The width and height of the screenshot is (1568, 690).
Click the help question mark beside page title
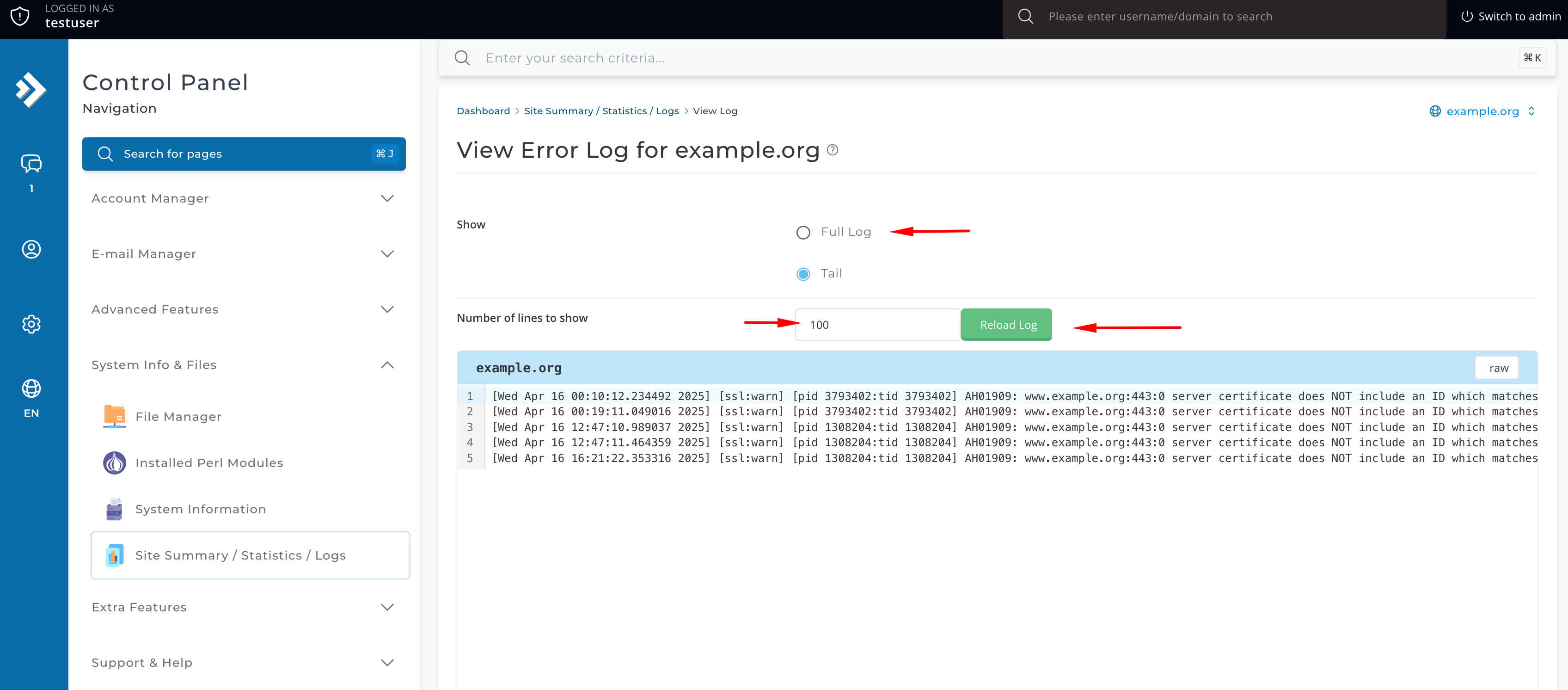[833, 150]
